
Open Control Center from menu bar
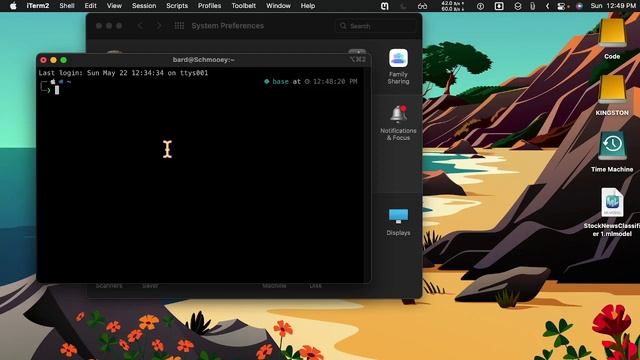(x=562, y=6)
